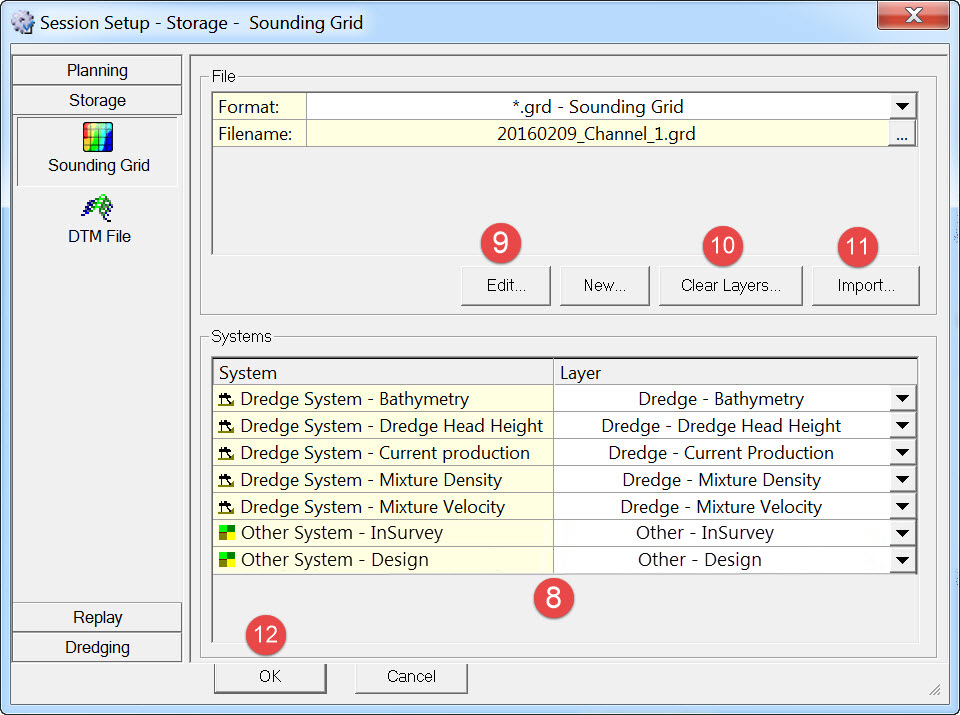Expand the Dredge - Mixture Density layer dropdown
The image size is (960, 715).
point(902,480)
